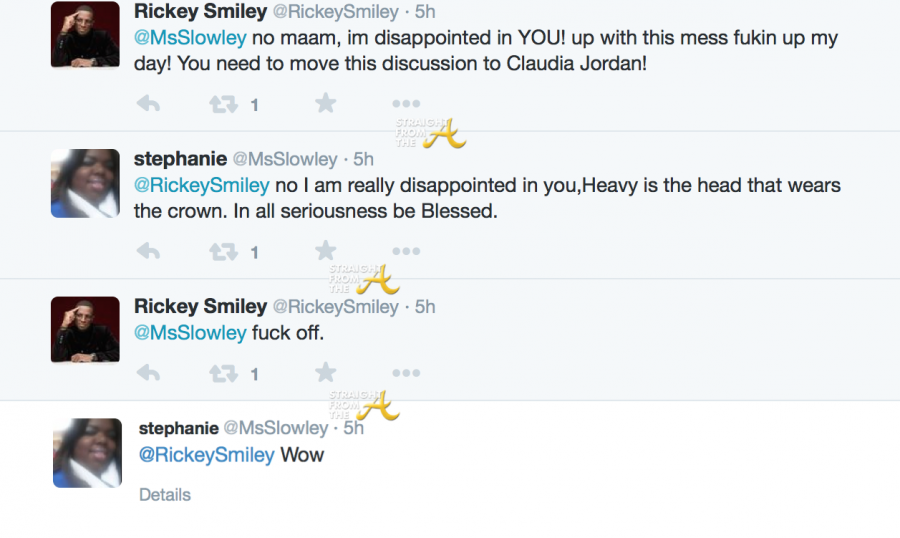Viewport: 900px width, 538px height.
Task: Favorite Rickey's short two-word tweet
Action: (x=325, y=373)
